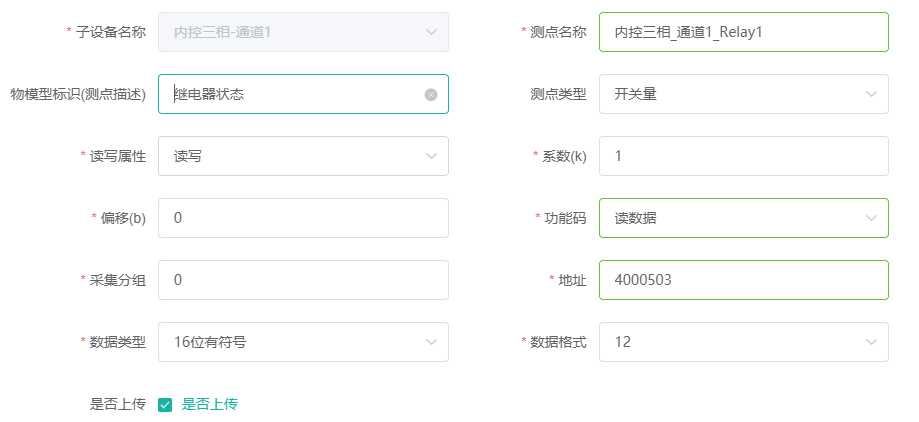The width and height of the screenshot is (919, 422).
Task: Select the 采集分组 input field
Action: [303, 280]
